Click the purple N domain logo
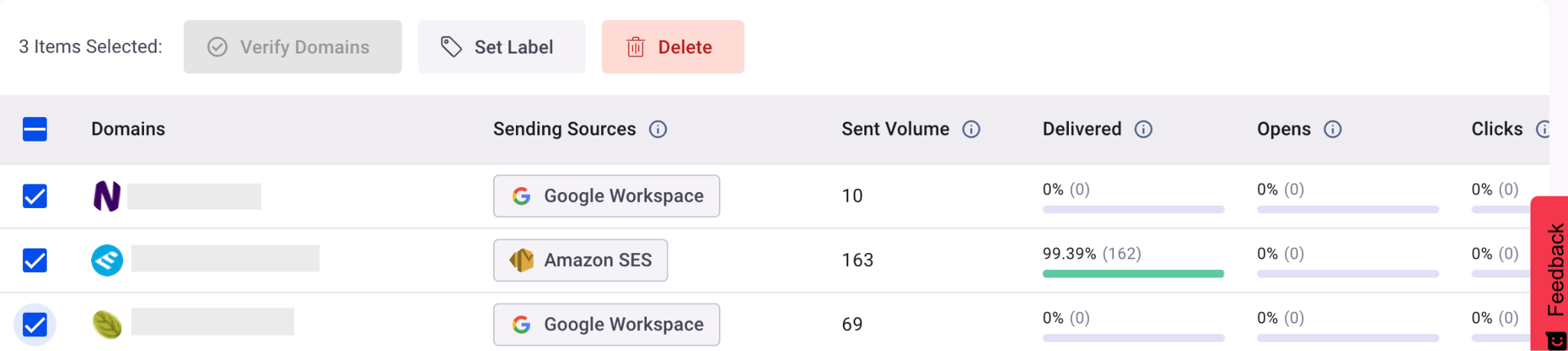1568x351 pixels. click(107, 197)
